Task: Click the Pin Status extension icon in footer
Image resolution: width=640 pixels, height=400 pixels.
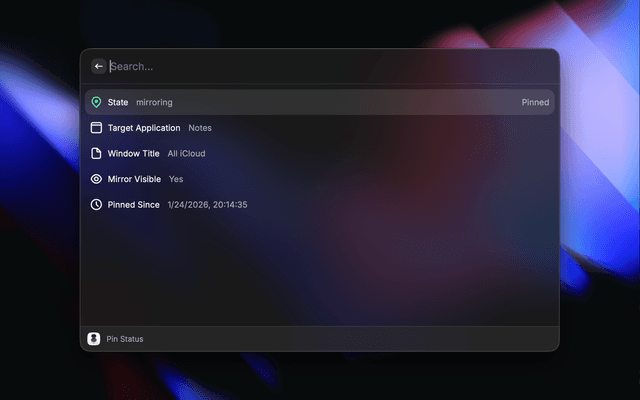Action: click(94, 339)
